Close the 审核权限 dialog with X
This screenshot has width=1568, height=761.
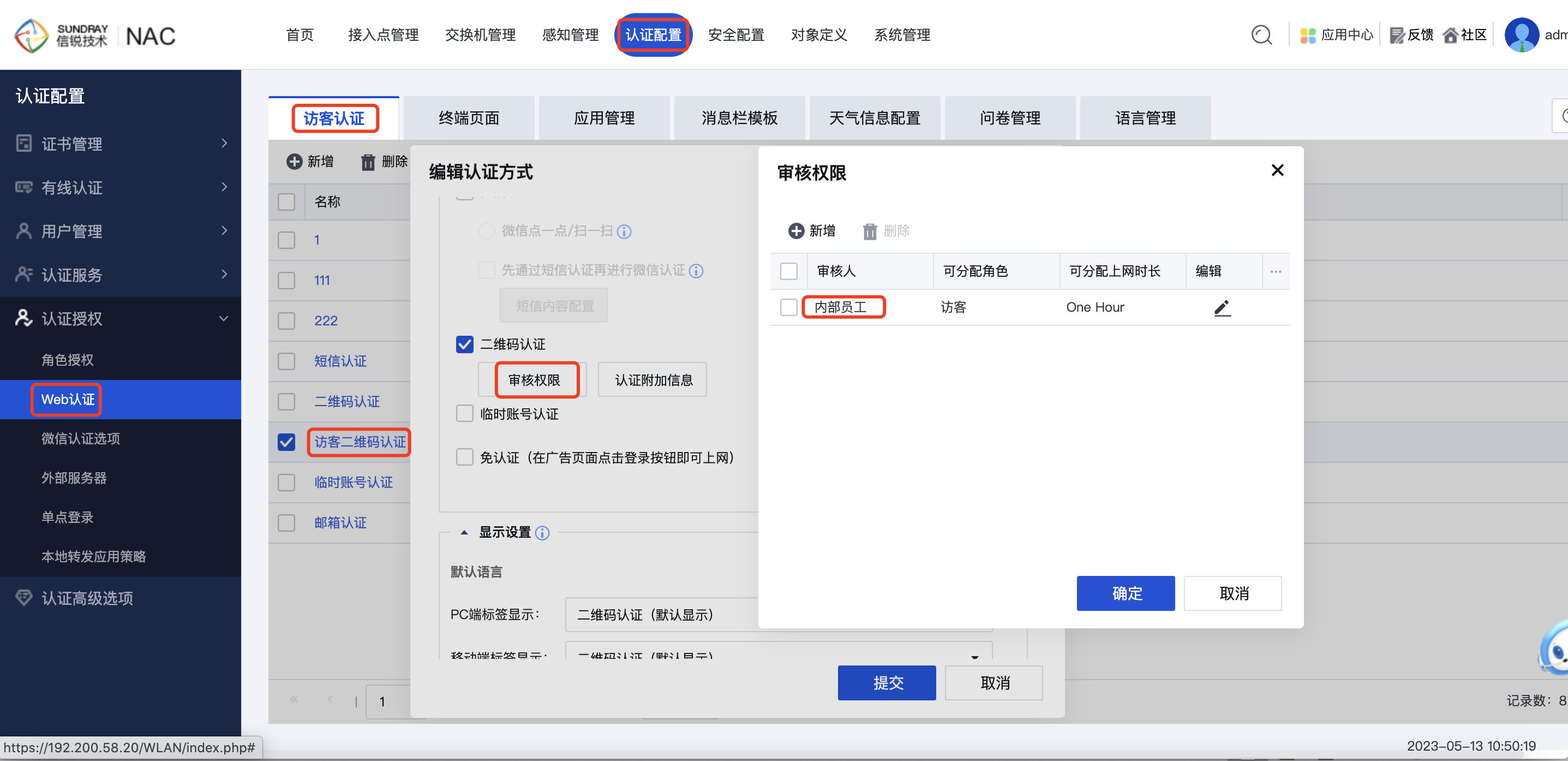[x=1278, y=170]
